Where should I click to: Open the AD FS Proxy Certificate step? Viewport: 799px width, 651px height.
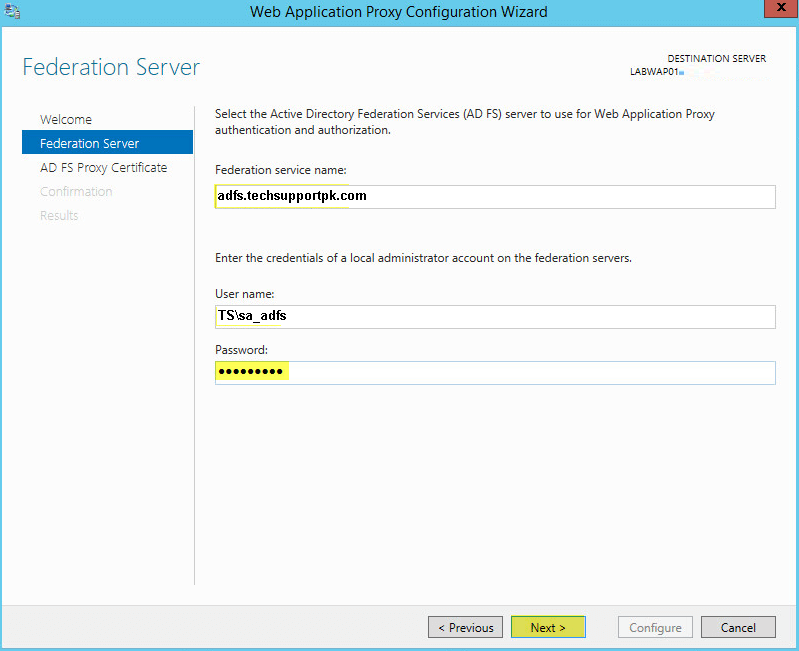coord(103,167)
